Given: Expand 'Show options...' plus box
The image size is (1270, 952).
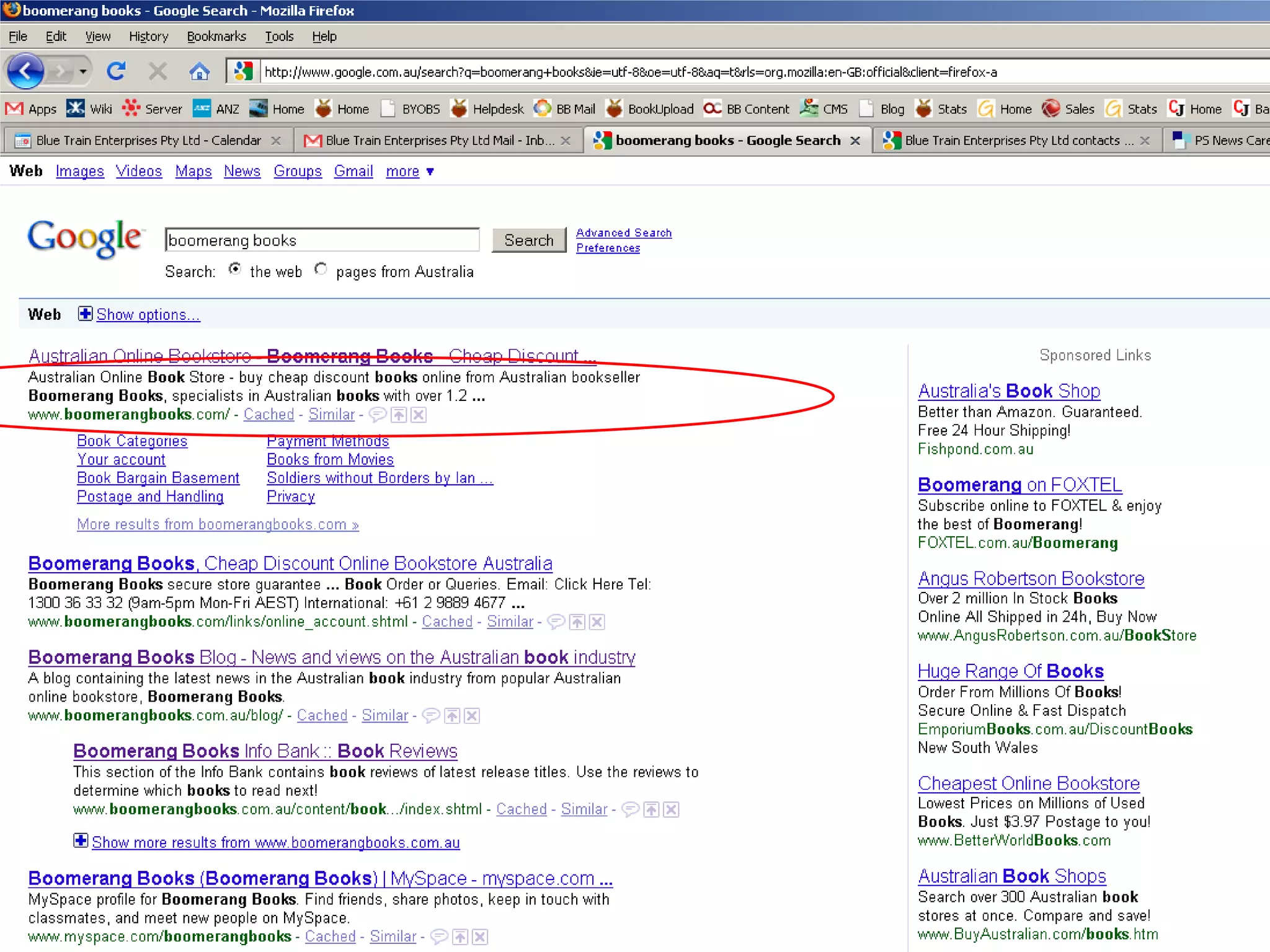Looking at the screenshot, I should click(x=85, y=314).
